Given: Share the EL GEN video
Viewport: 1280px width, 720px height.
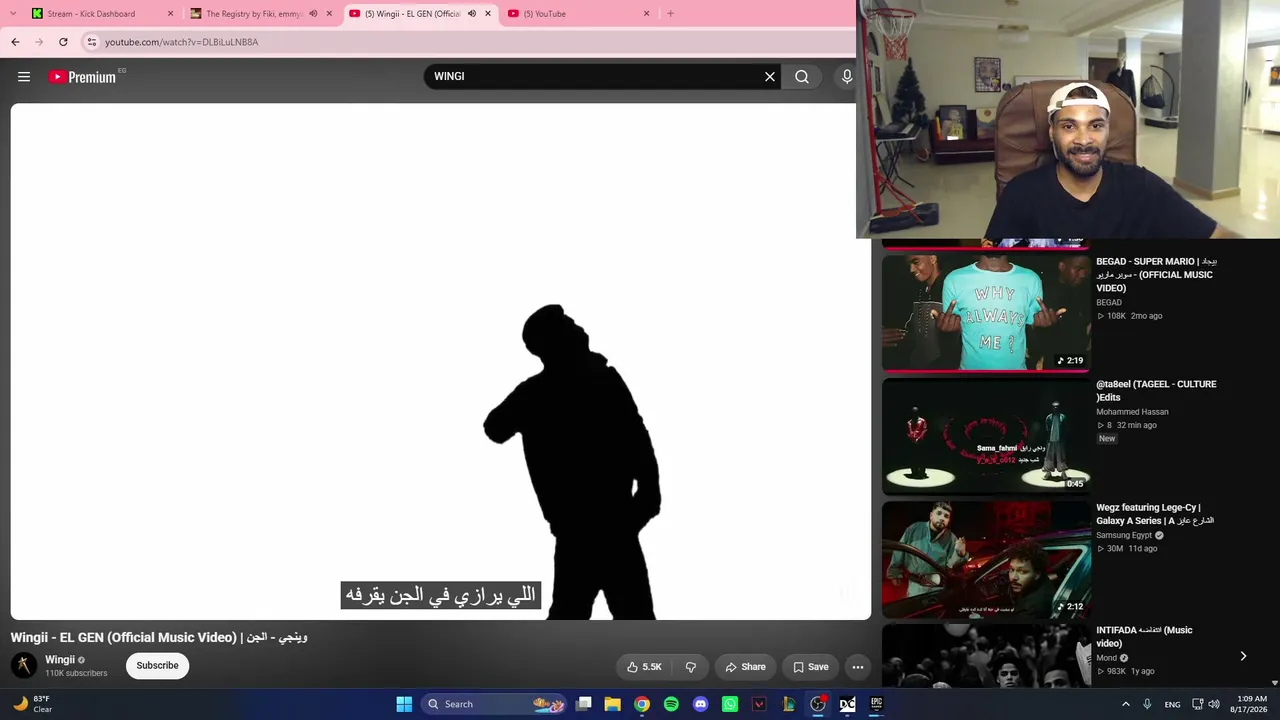Looking at the screenshot, I should point(746,667).
